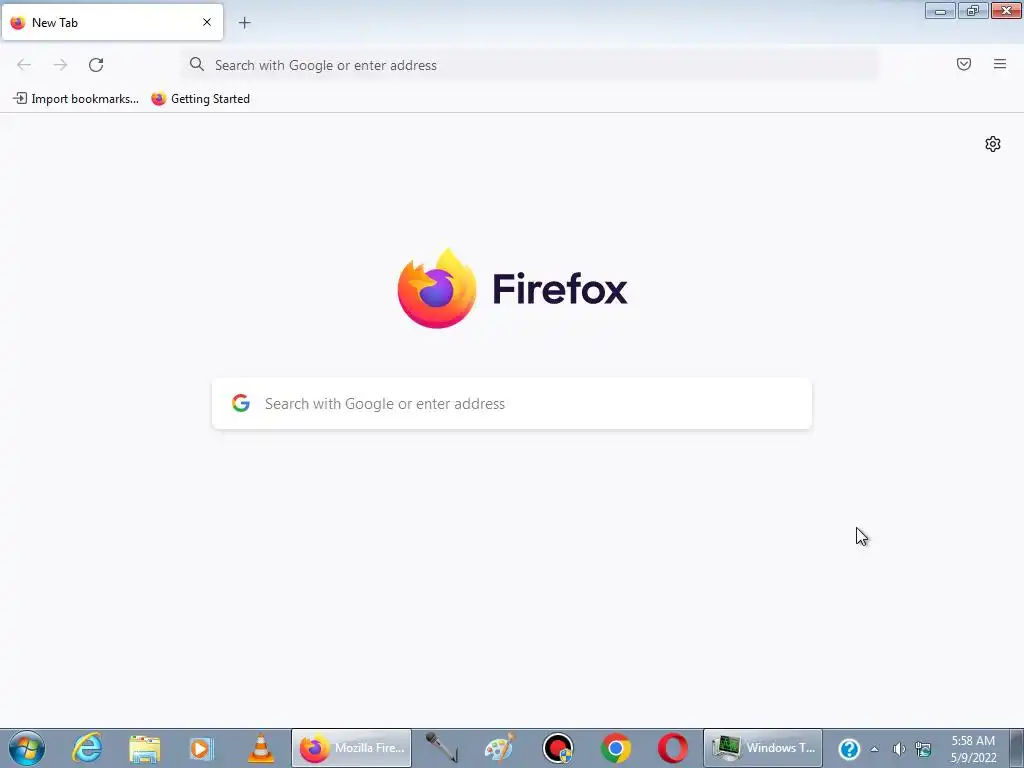Open the Windows Start menu
This screenshot has width=1024, height=768.
[x=27, y=748]
